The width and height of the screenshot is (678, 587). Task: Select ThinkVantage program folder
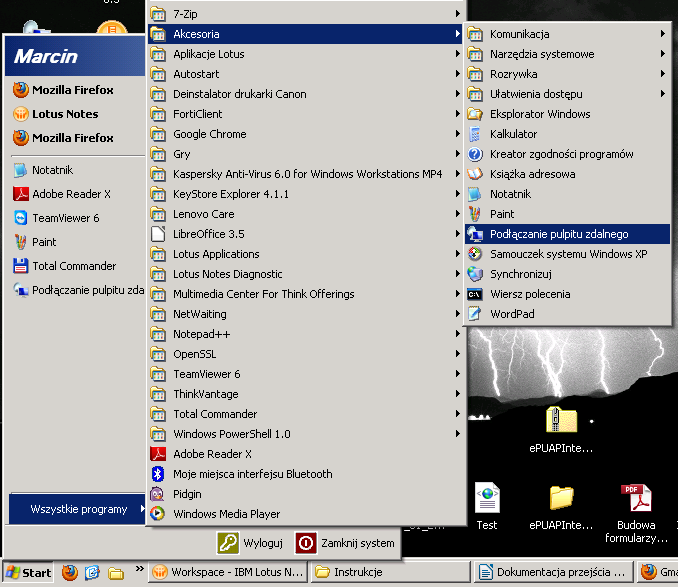305,394
